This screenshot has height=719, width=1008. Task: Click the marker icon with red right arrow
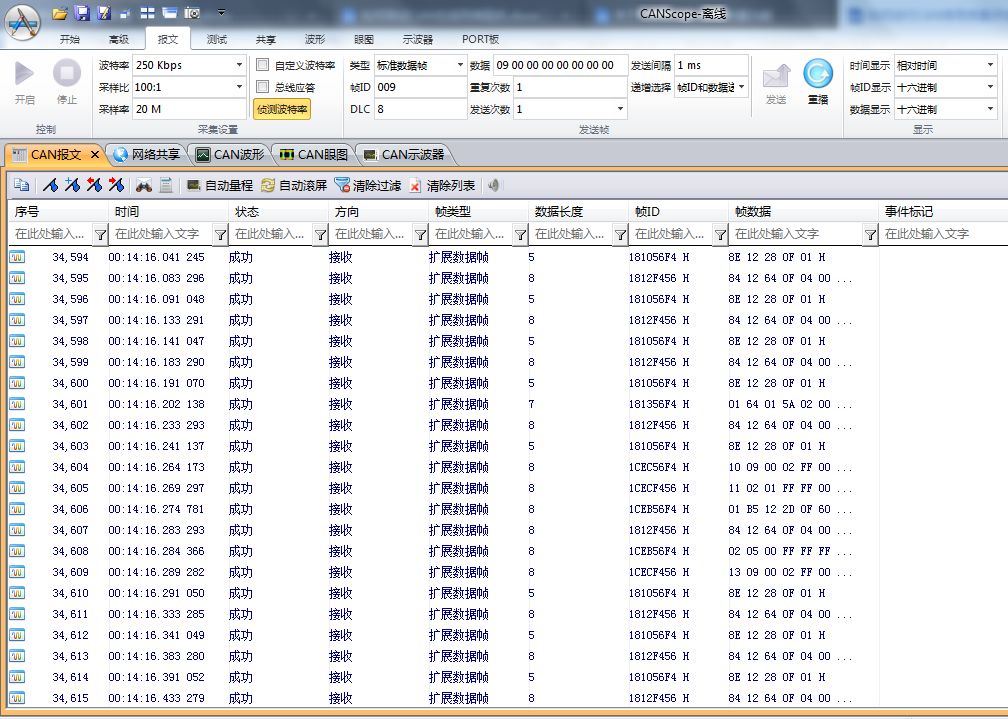[116, 186]
